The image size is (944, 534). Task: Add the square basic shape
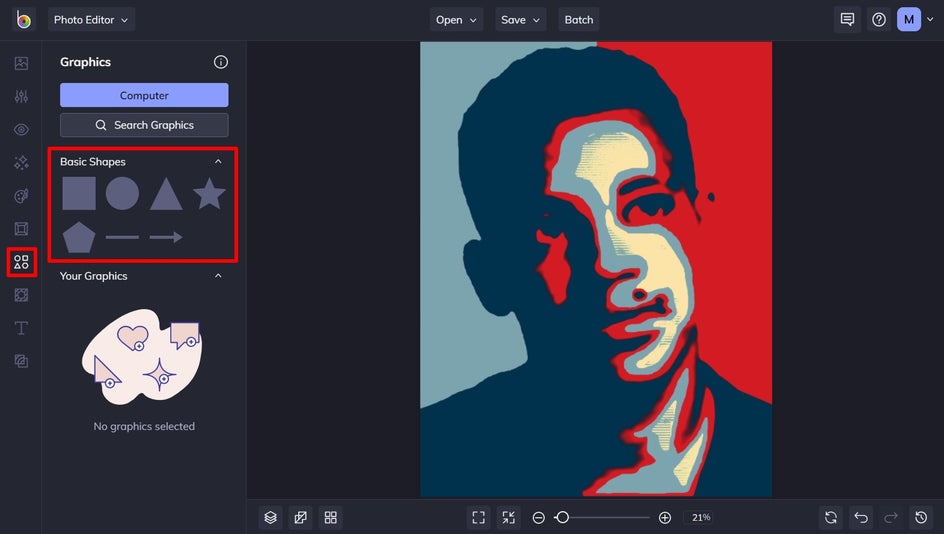point(79,193)
